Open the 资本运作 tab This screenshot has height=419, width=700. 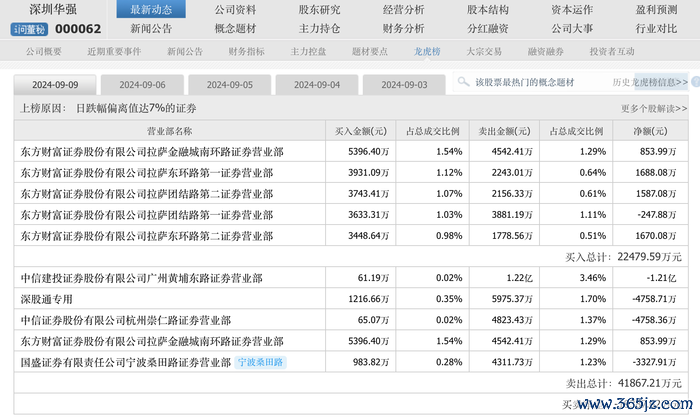(x=572, y=9)
